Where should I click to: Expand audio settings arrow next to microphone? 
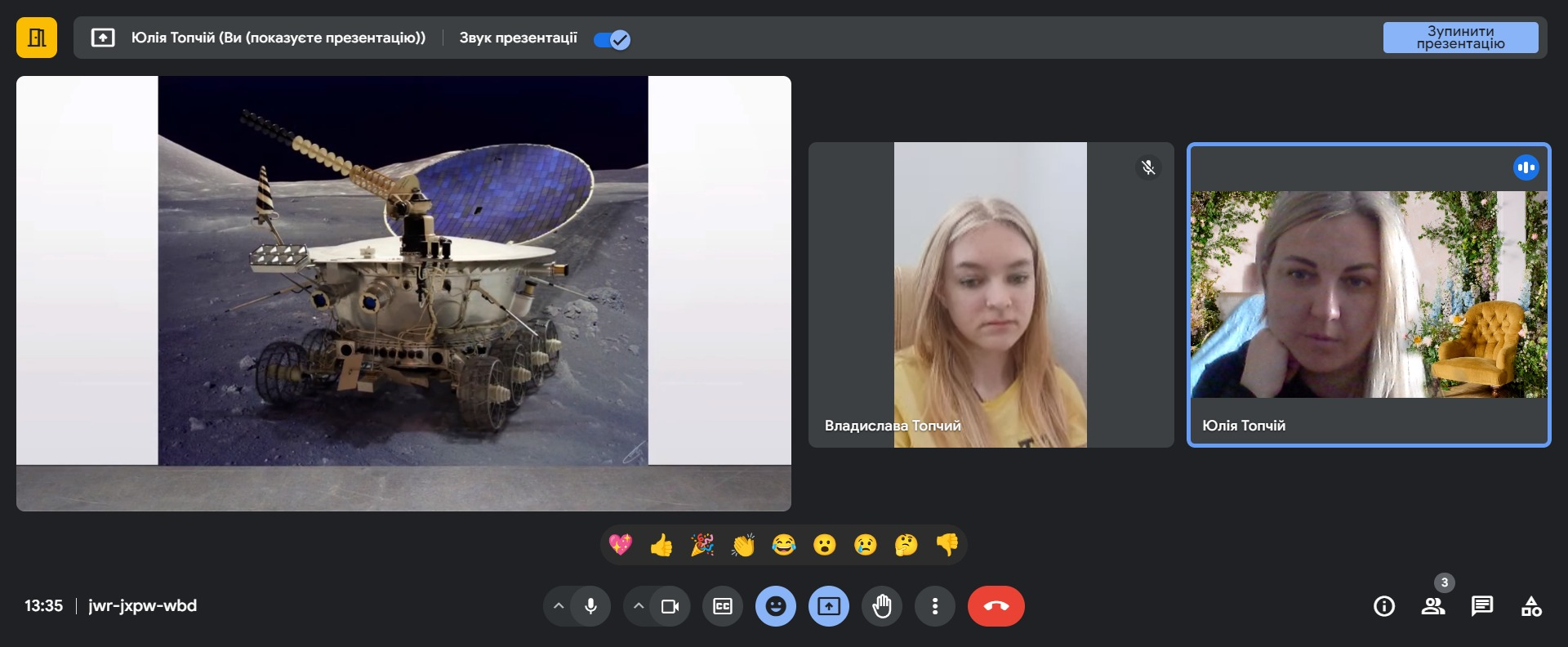pos(559,606)
